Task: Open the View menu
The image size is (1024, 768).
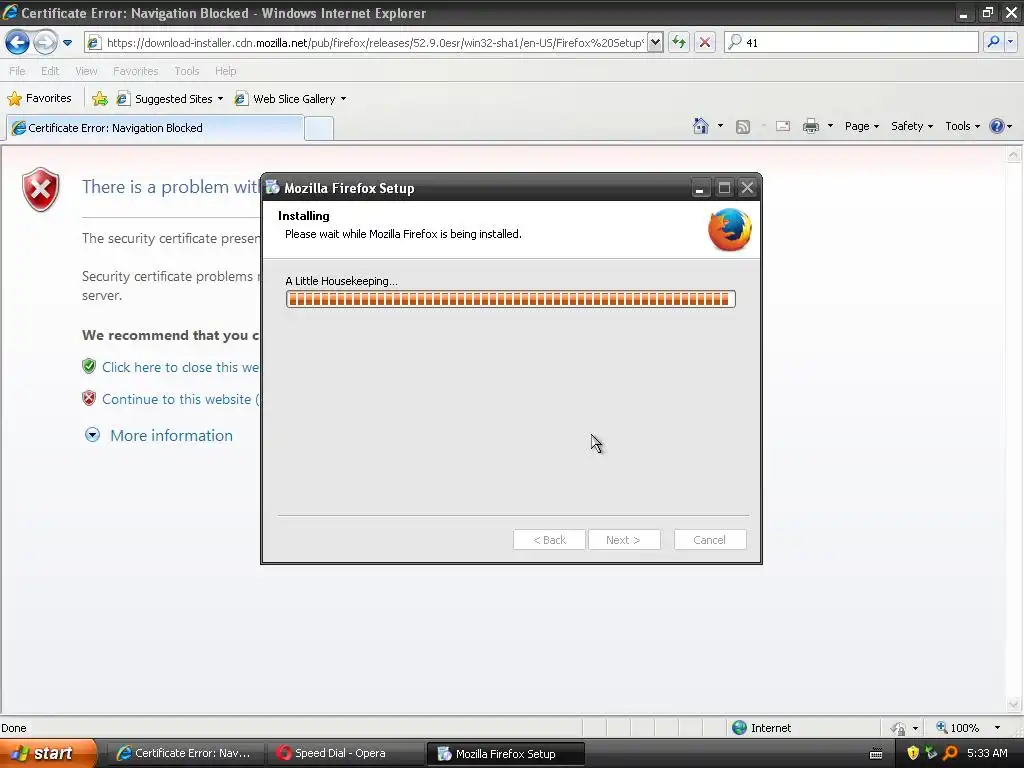Action: [x=86, y=71]
